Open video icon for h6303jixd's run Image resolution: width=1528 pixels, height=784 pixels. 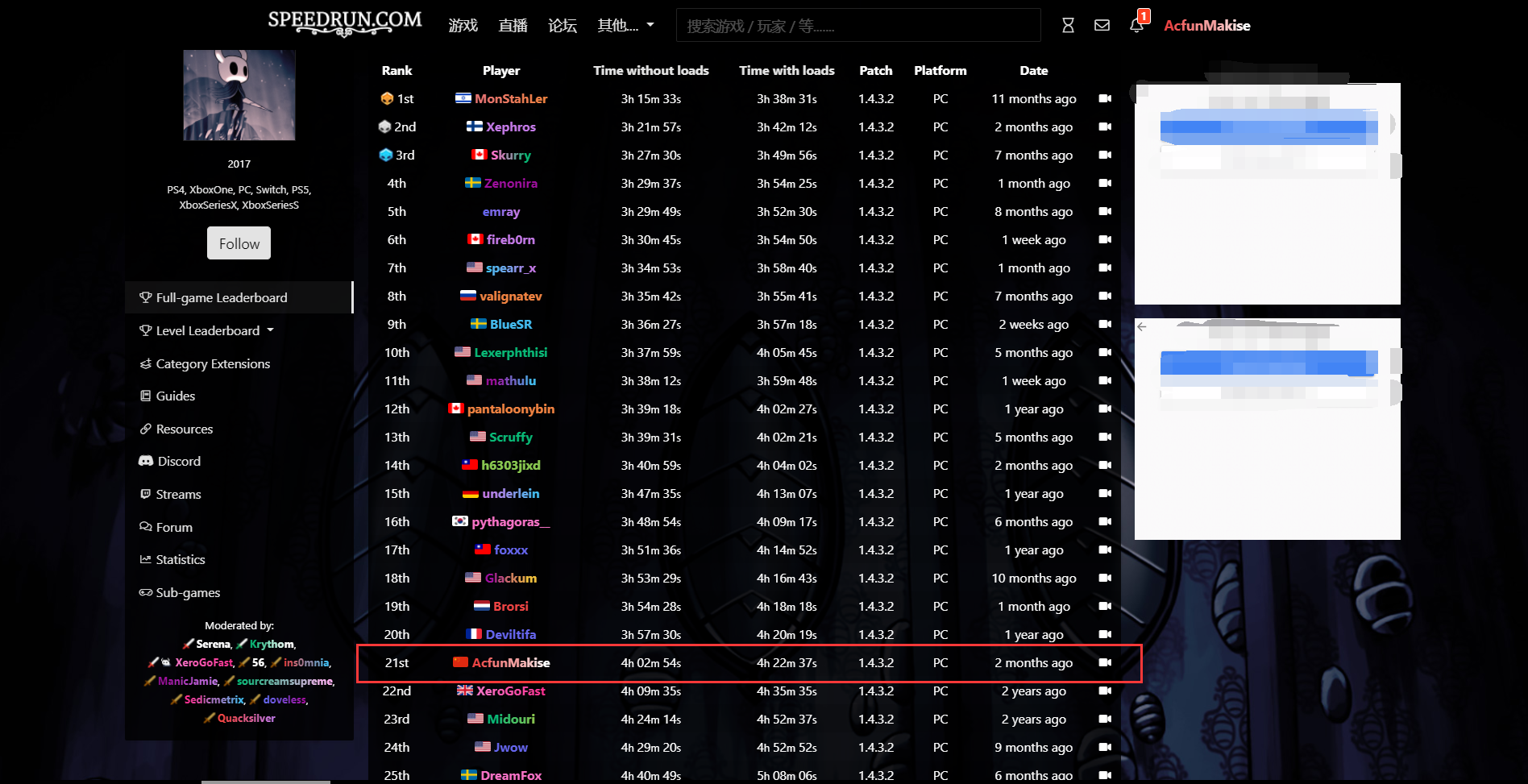pyautogui.click(x=1105, y=465)
